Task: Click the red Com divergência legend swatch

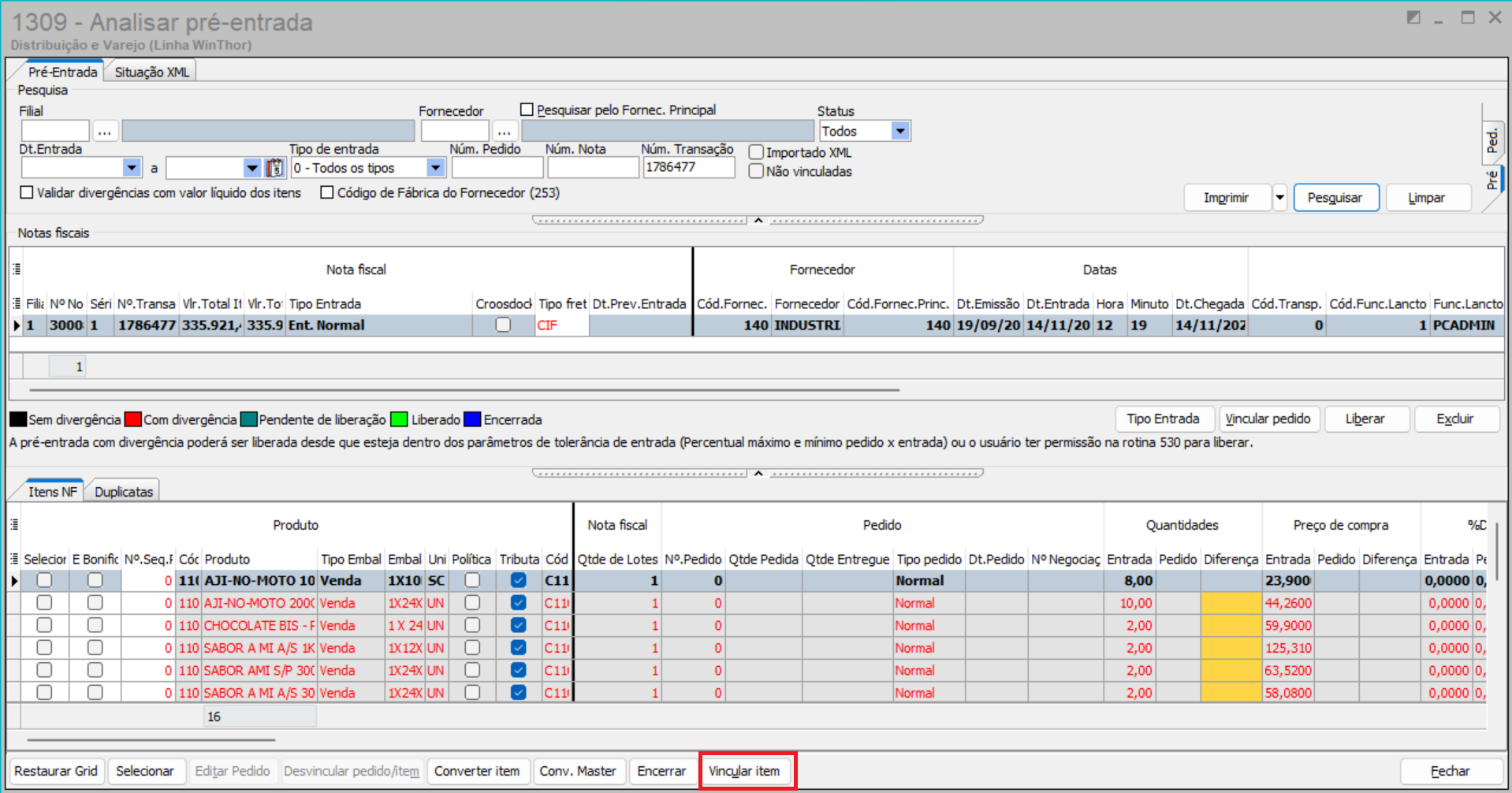Action: click(x=132, y=419)
